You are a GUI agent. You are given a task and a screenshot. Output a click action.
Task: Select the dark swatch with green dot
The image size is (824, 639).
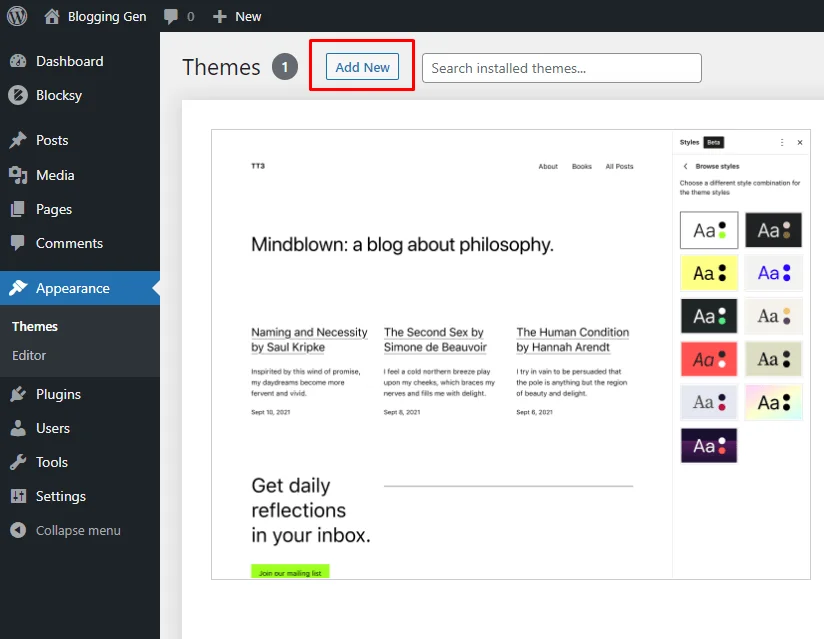click(709, 316)
